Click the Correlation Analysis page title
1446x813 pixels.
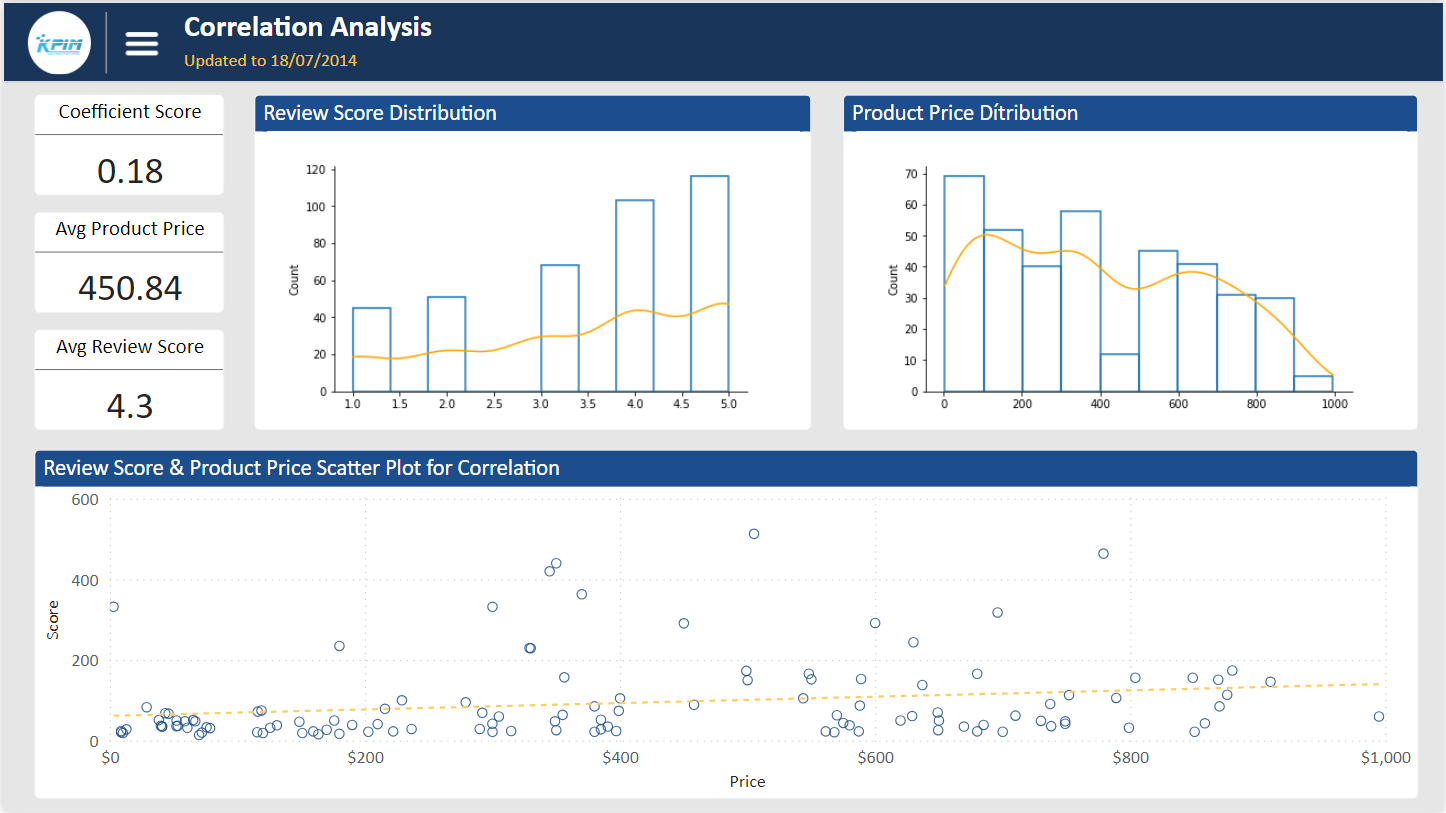coord(308,27)
